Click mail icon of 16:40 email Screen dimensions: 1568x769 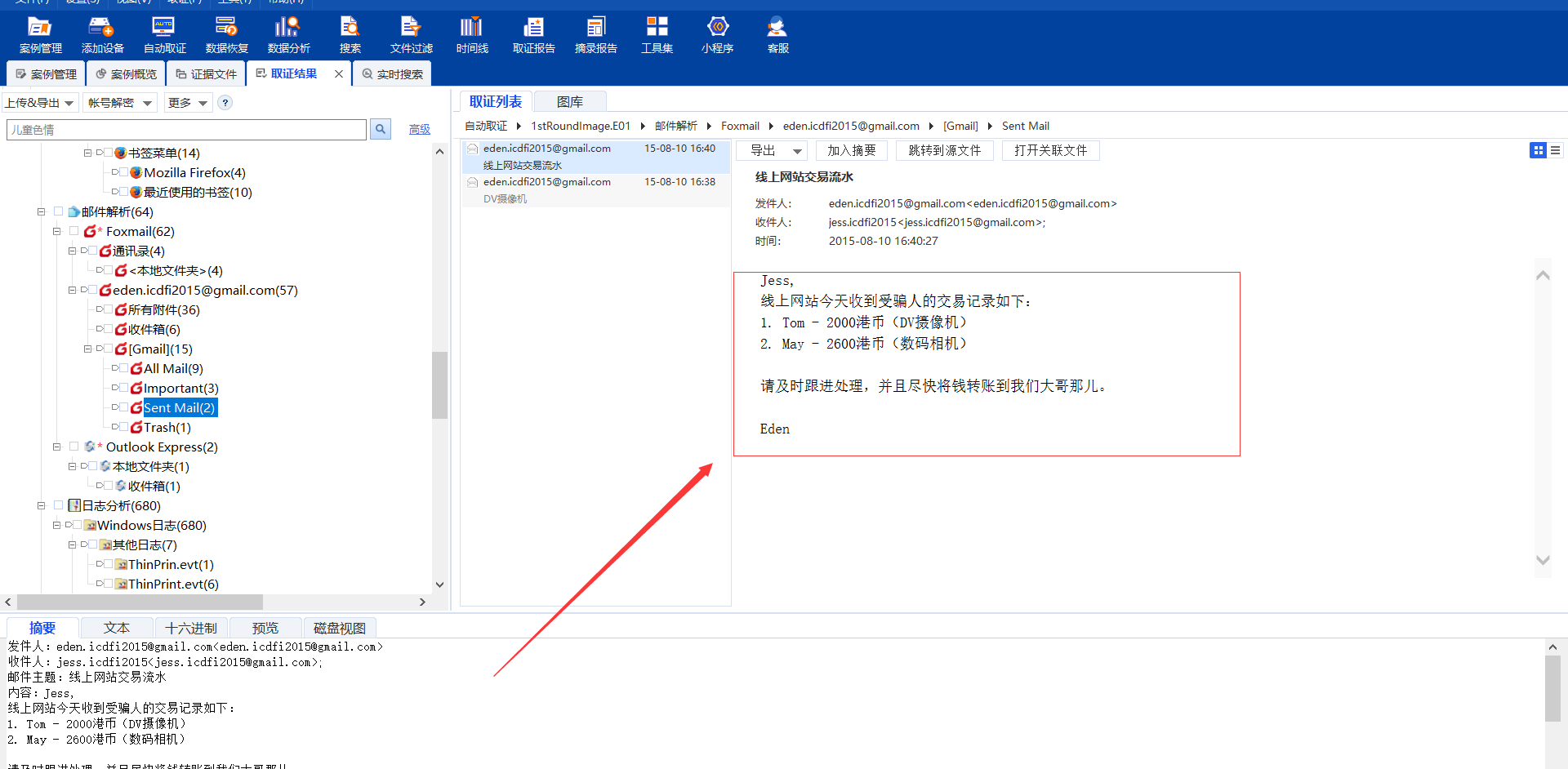[x=472, y=149]
